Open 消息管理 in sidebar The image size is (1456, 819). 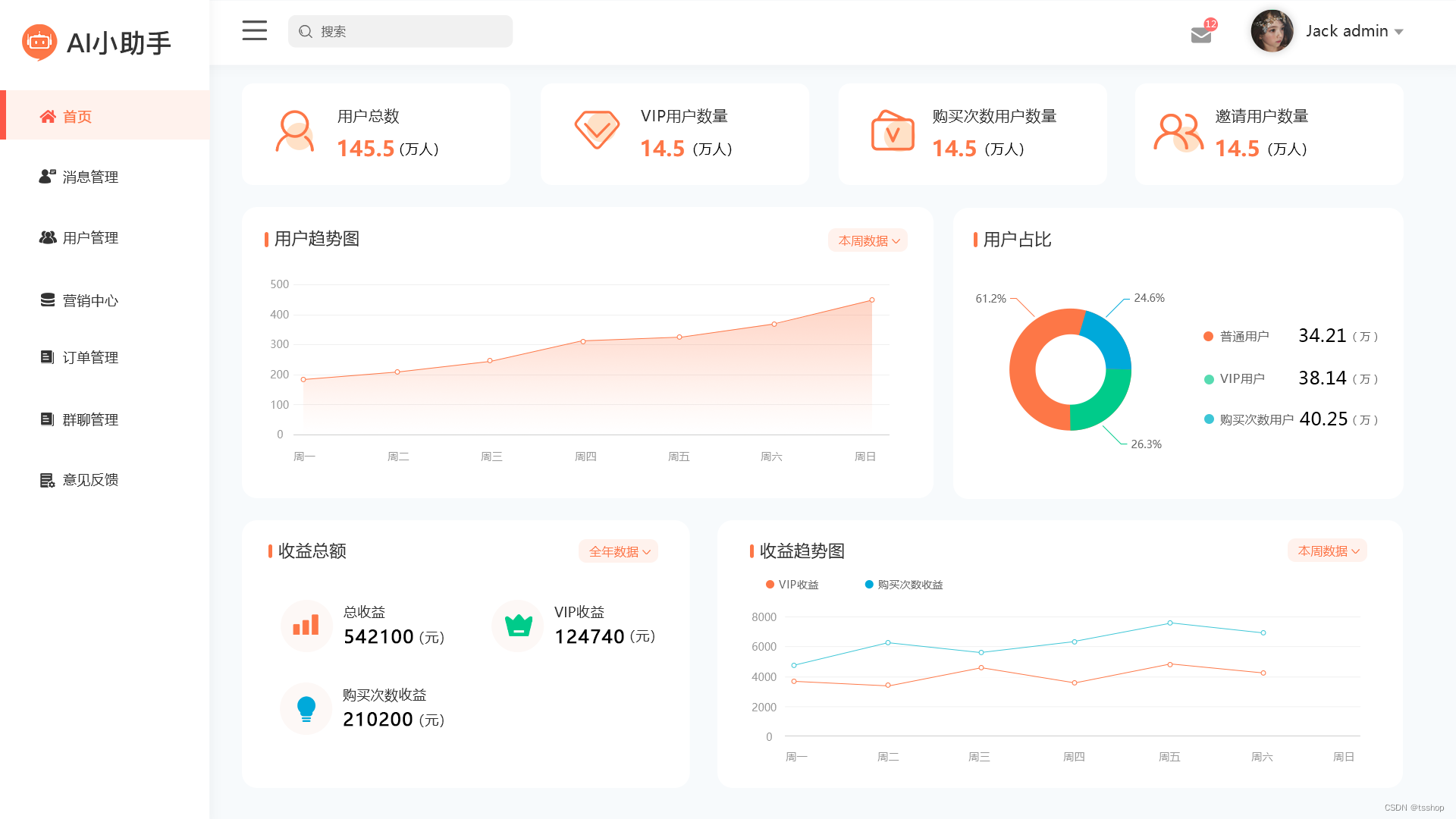click(89, 177)
